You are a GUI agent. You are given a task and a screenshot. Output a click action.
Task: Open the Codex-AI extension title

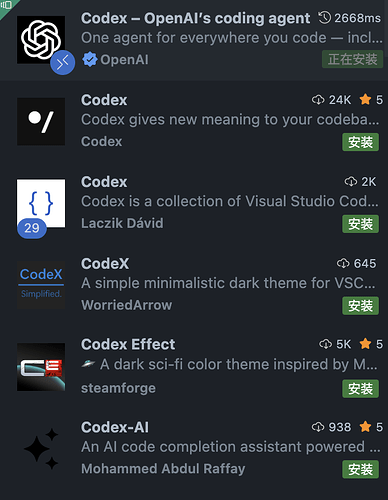pyautogui.click(x=115, y=427)
